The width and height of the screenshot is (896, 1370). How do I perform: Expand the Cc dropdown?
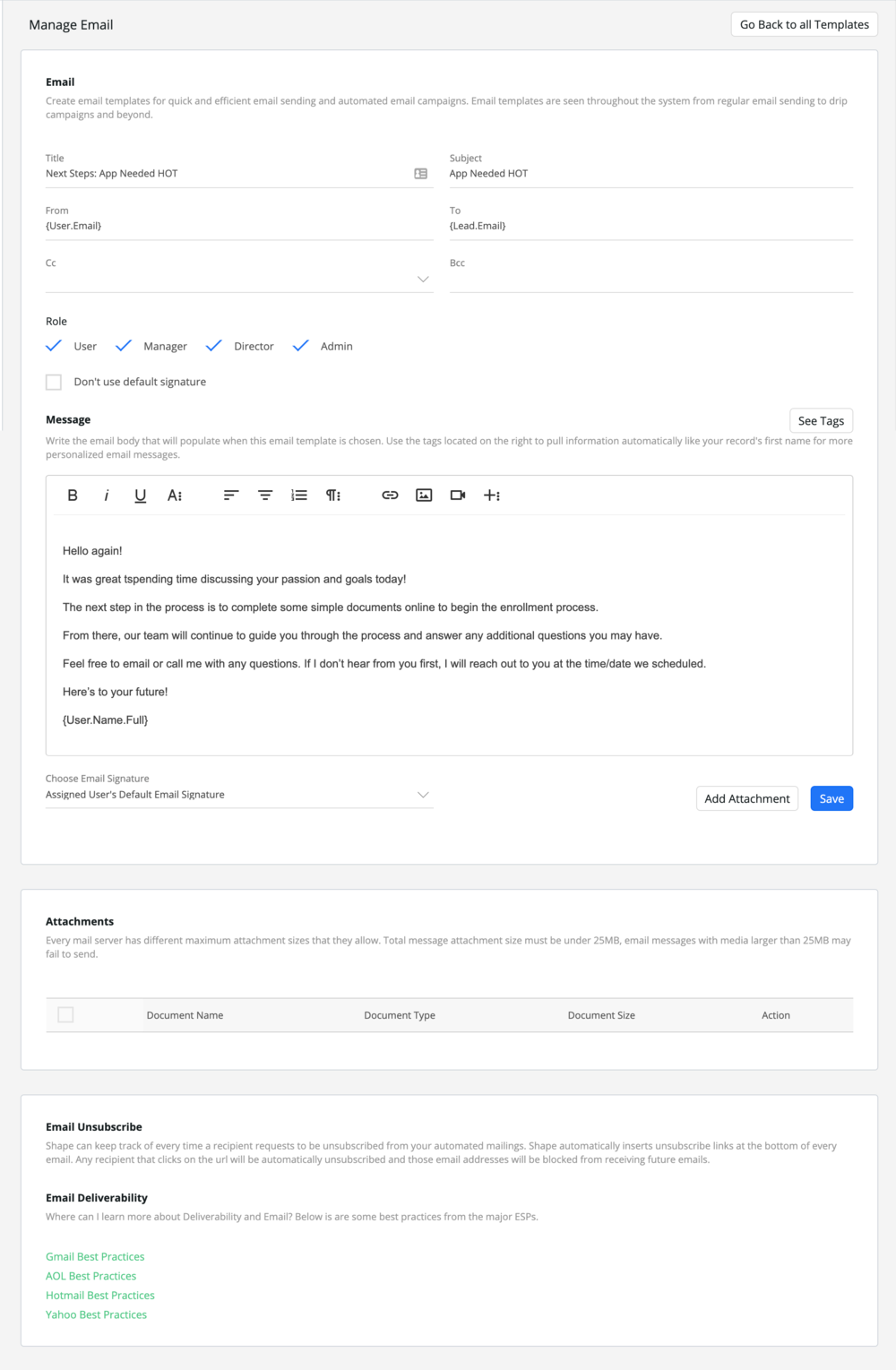(x=423, y=280)
